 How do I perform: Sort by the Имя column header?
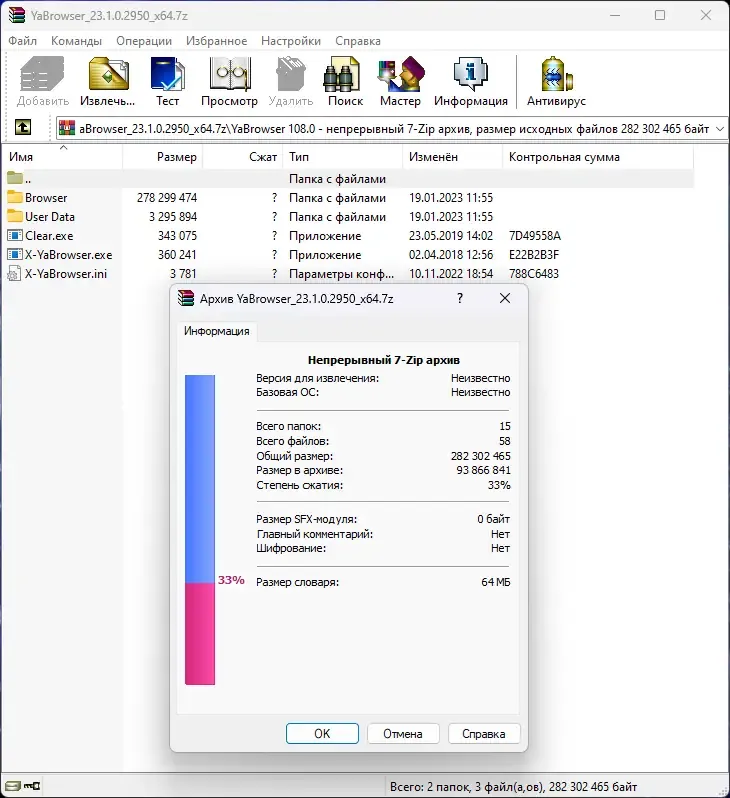click(x=64, y=157)
